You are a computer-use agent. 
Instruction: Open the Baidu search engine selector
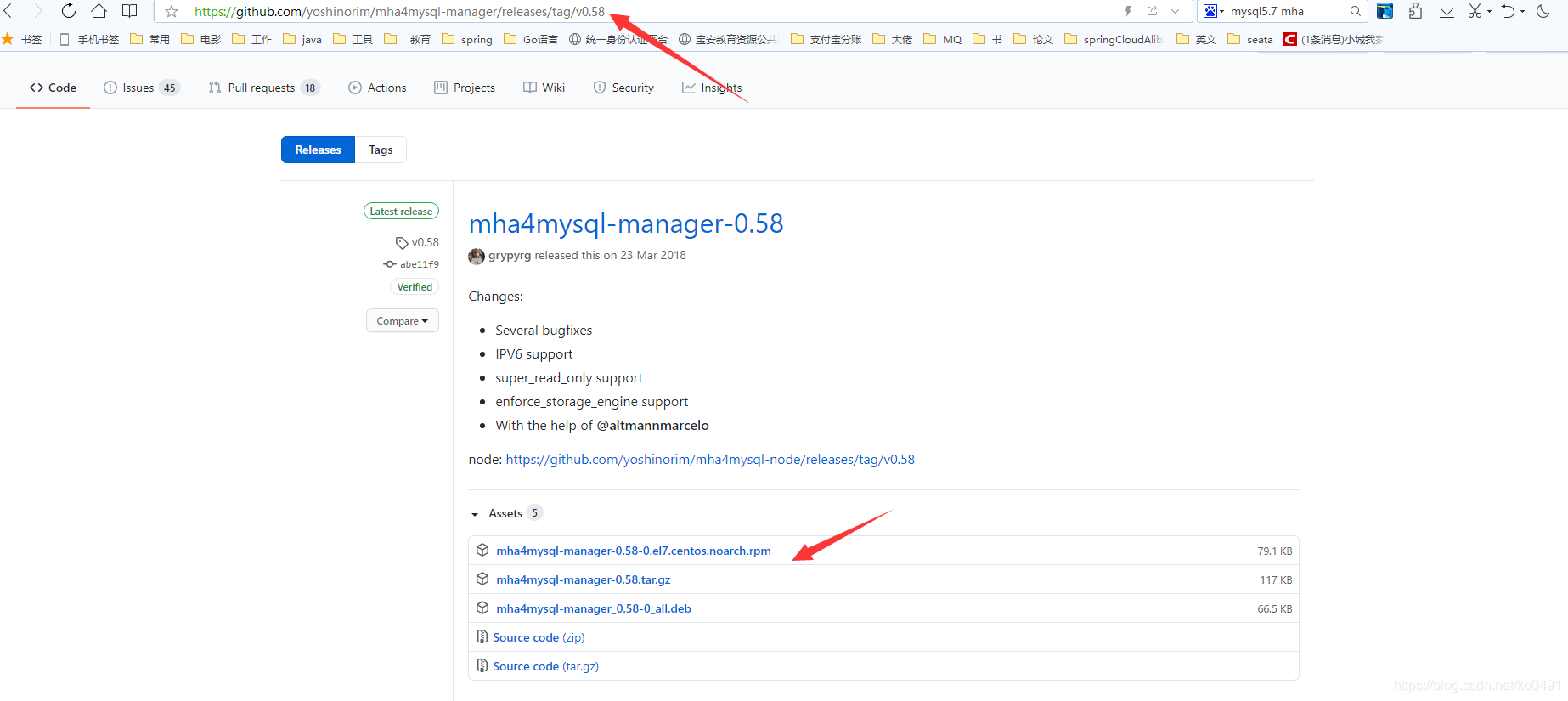click(x=1213, y=11)
